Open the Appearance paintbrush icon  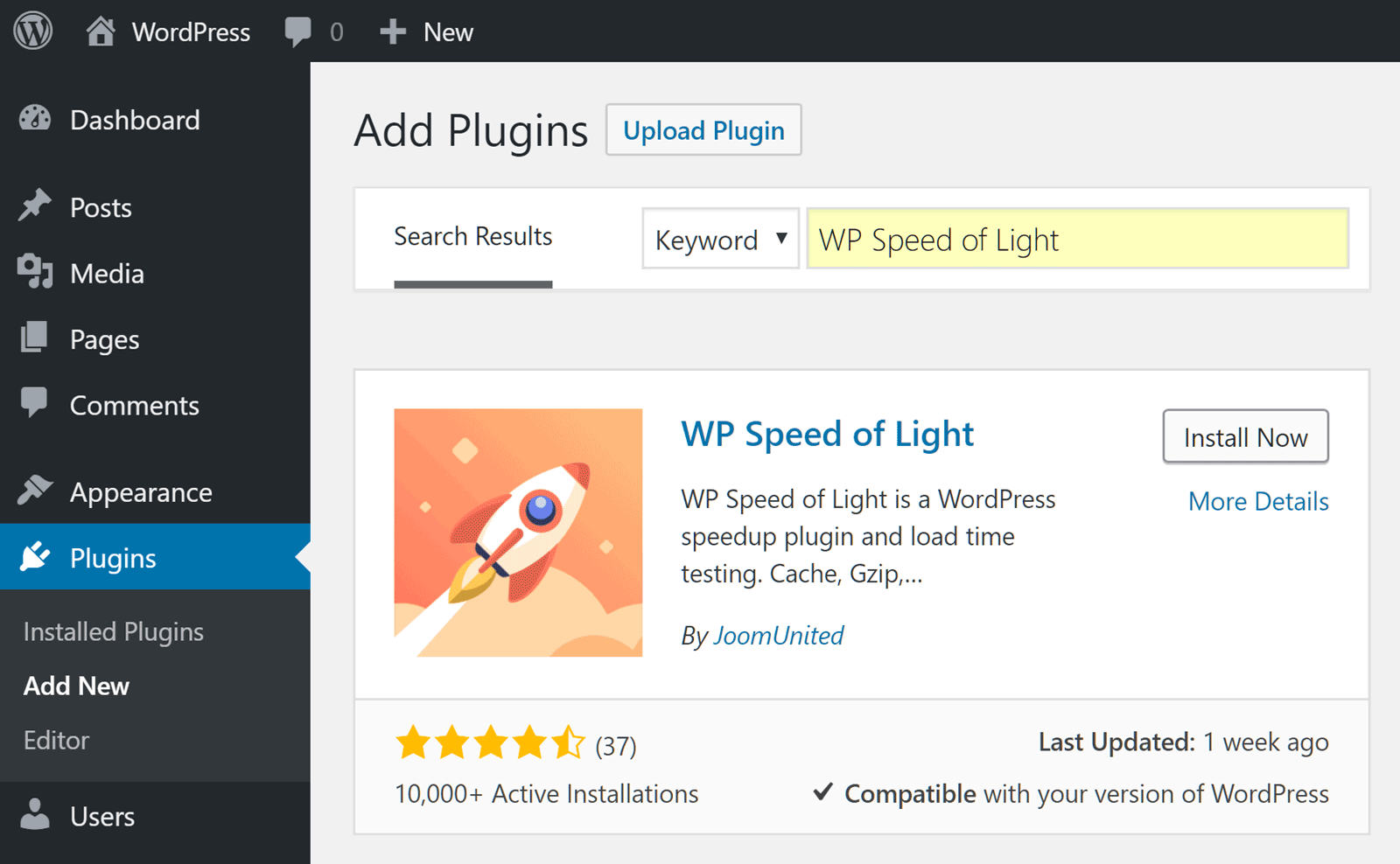[x=35, y=491]
